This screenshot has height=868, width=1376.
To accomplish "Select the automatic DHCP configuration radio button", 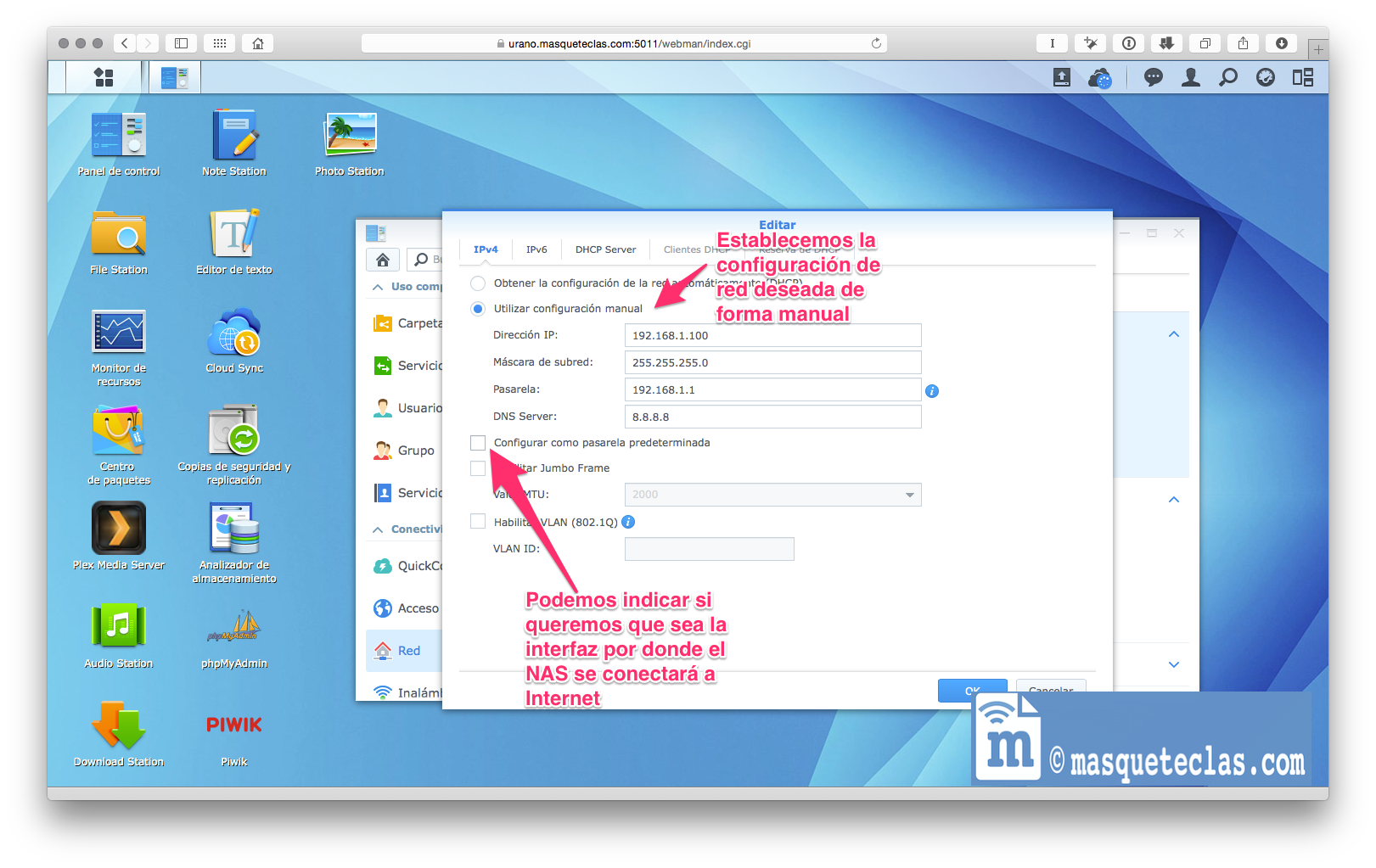I will click(x=478, y=283).
